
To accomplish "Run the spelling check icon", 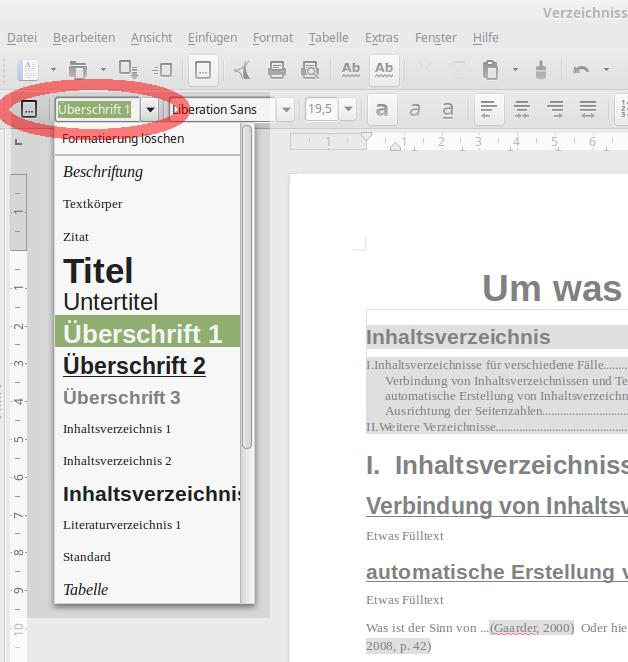I will pyautogui.click(x=351, y=70).
